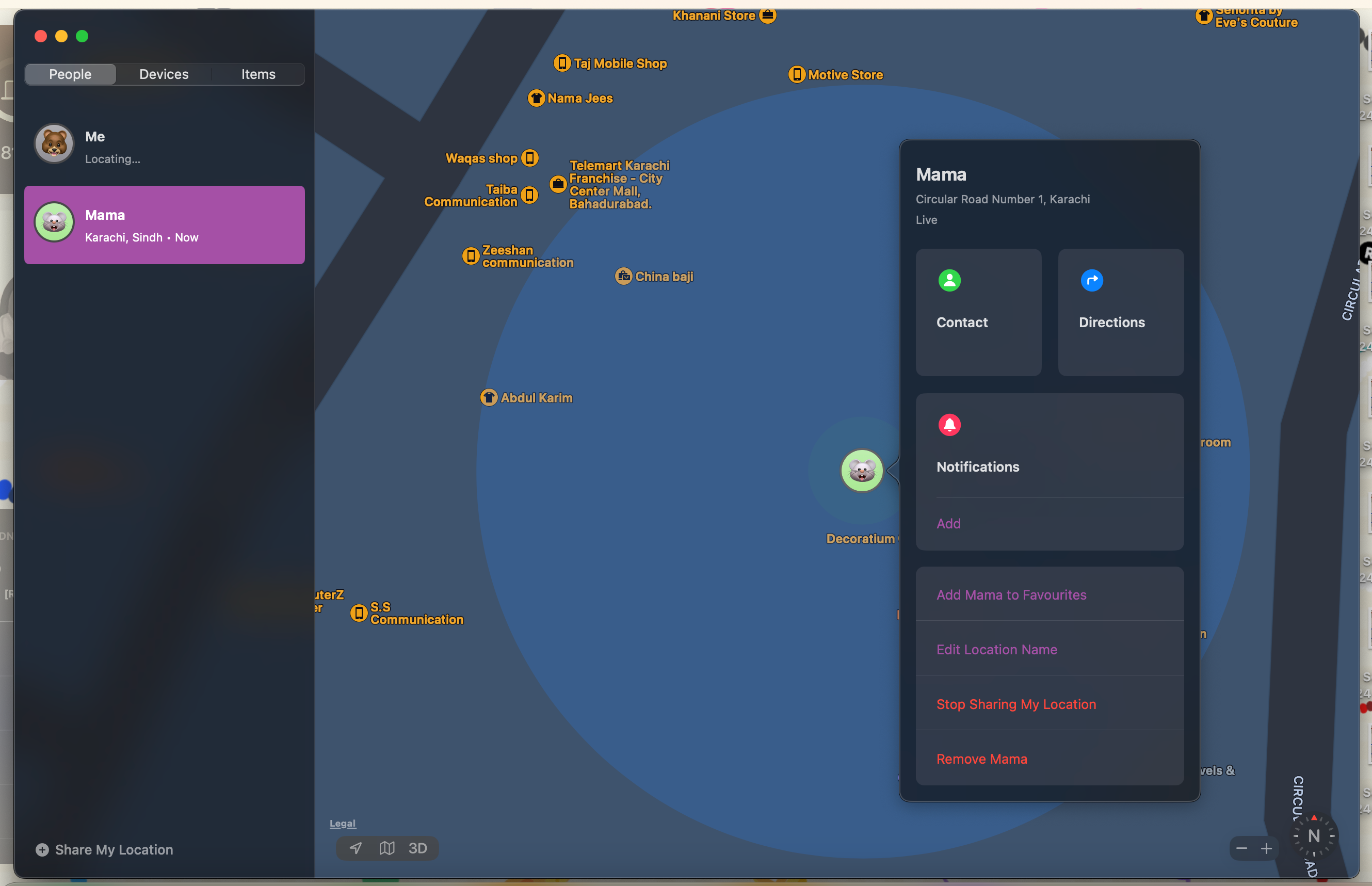The width and height of the screenshot is (1372, 886).
Task: Select the People tab
Action: point(70,74)
